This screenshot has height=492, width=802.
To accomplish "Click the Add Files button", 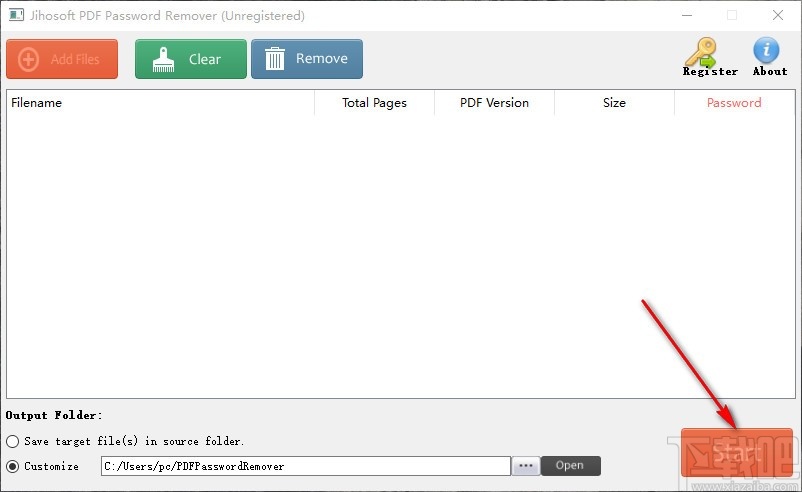I will (x=62, y=59).
